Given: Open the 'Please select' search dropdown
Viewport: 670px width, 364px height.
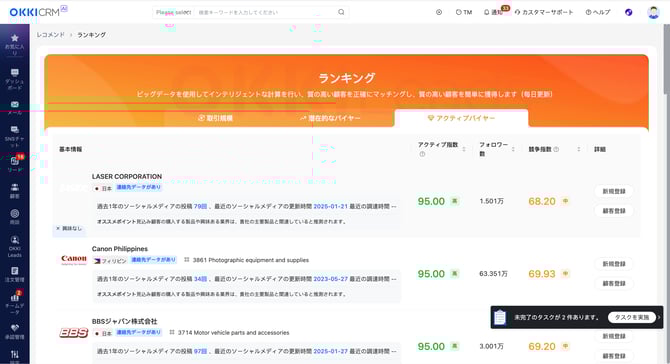Looking at the screenshot, I should pos(173,12).
